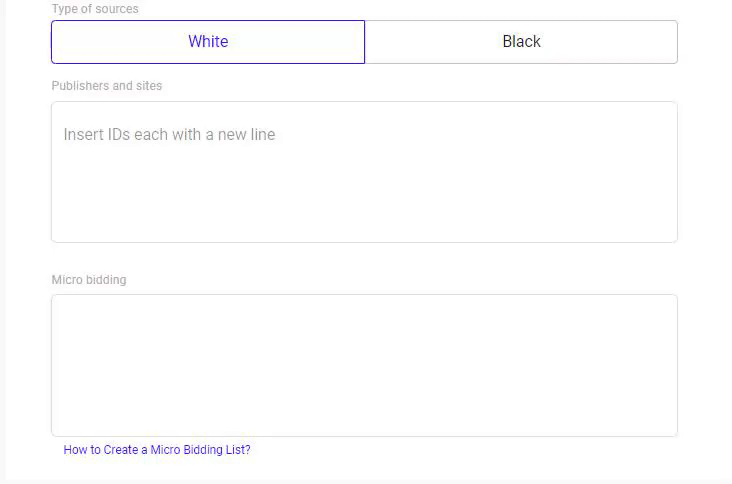
Task: Switch source list to White
Action: tap(208, 42)
